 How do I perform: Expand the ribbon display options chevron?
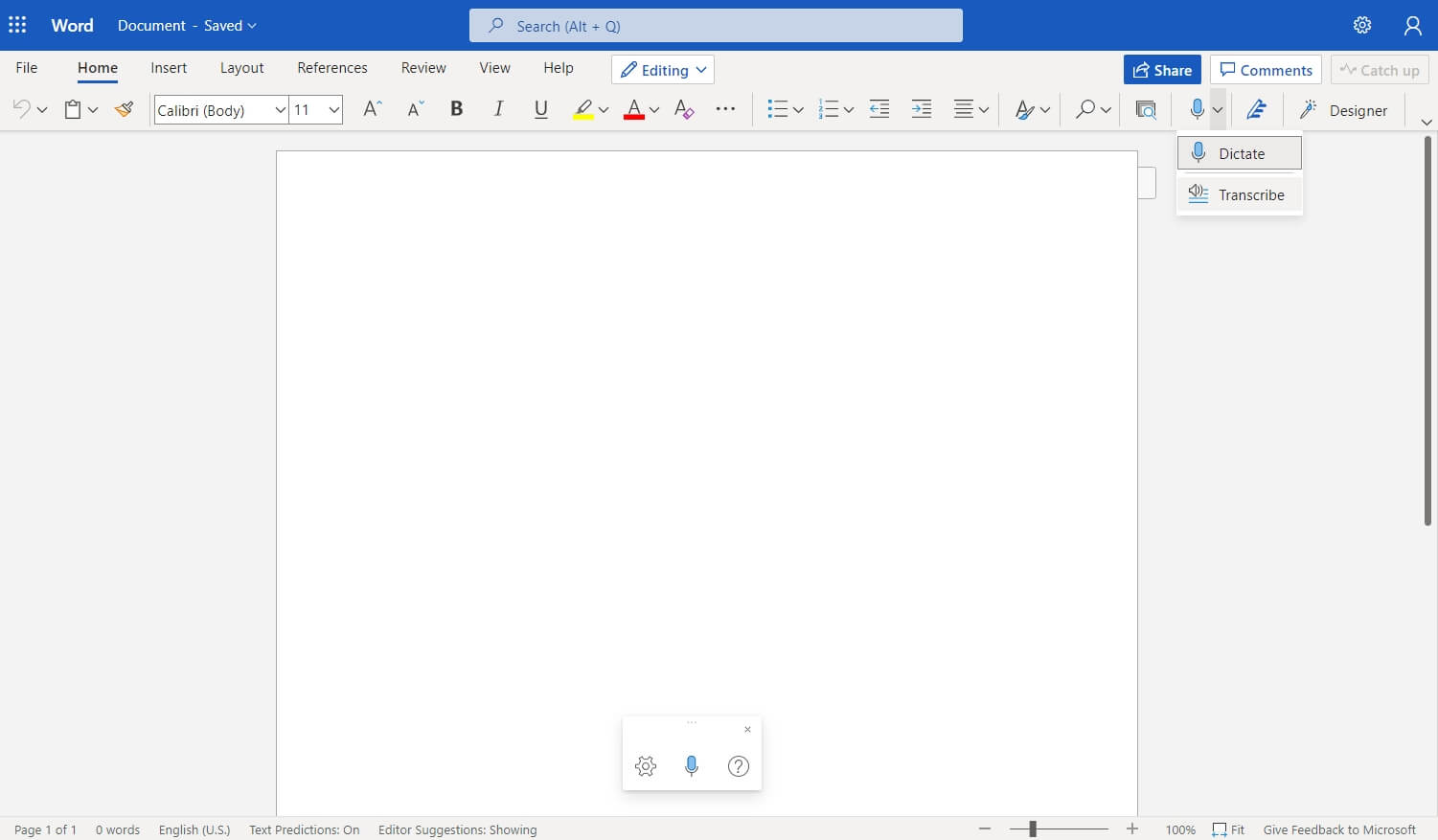click(1427, 122)
